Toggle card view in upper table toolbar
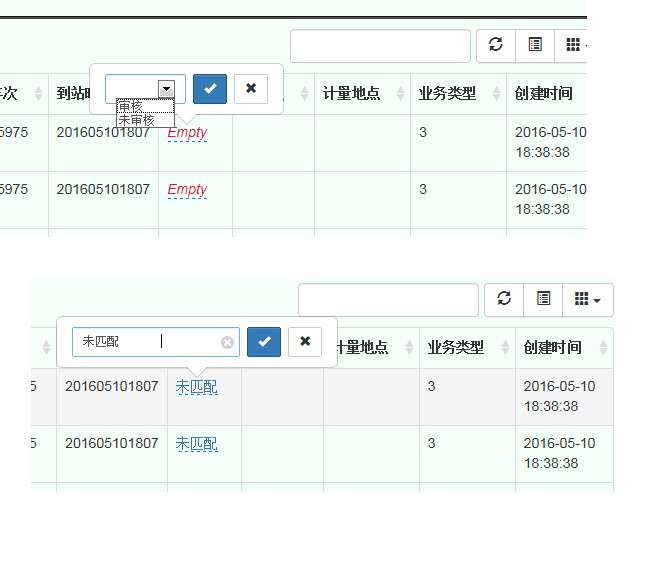Screen dimensions: 669x586 click(535, 46)
